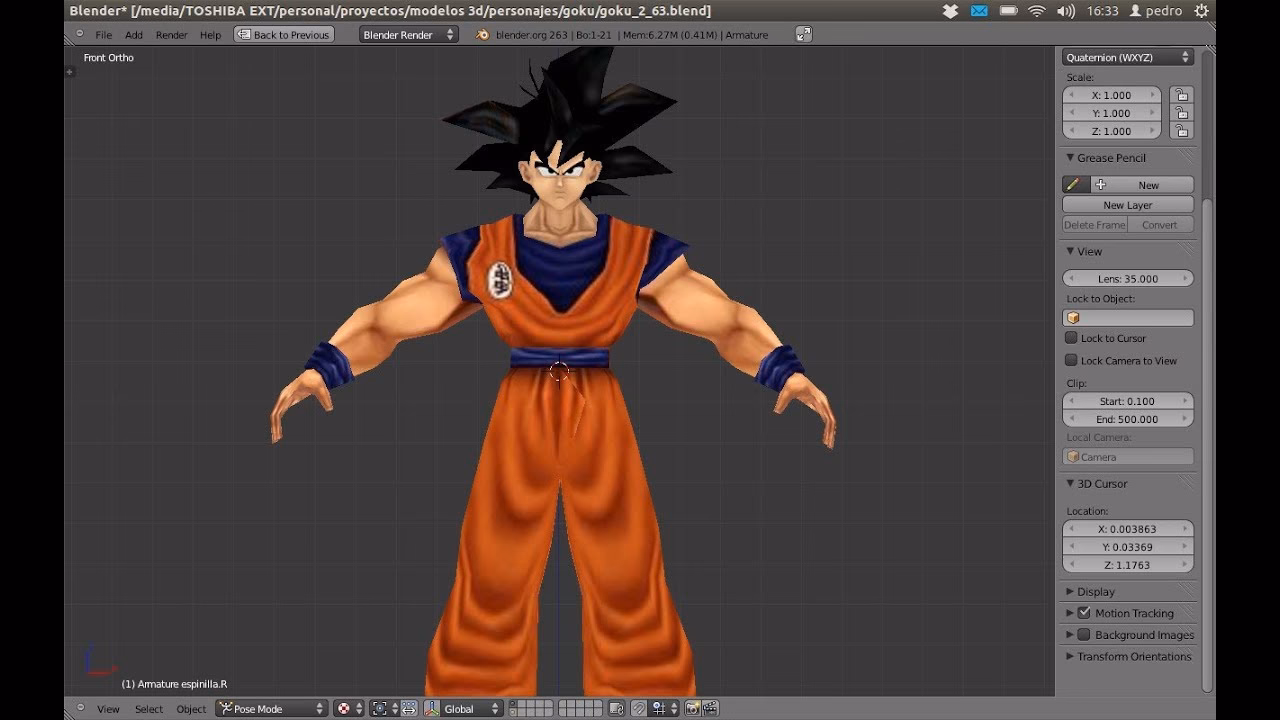
Task: Expand the Background Images panel triangle
Action: click(x=1070, y=635)
